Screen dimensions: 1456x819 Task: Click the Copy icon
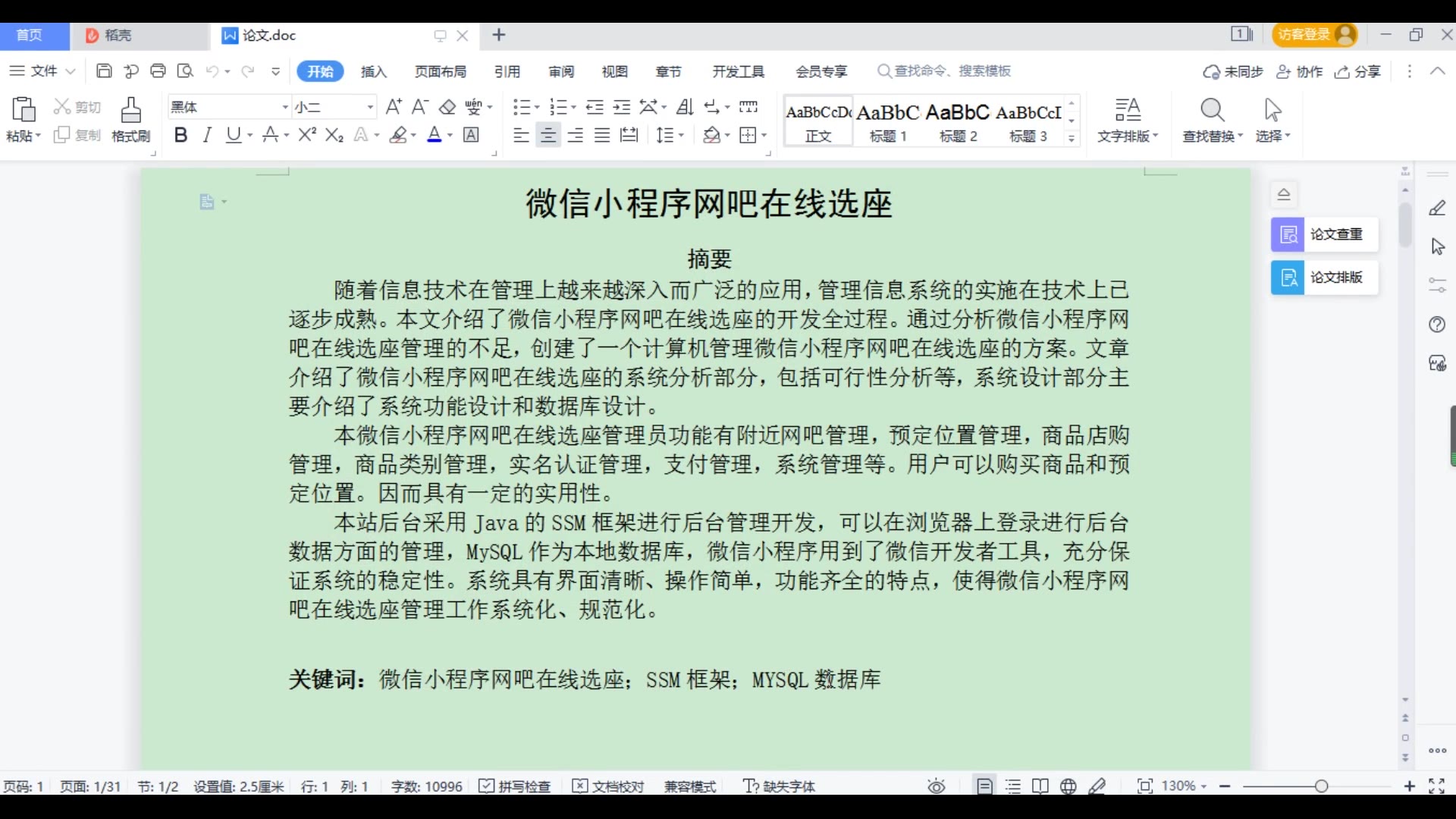click(62, 135)
